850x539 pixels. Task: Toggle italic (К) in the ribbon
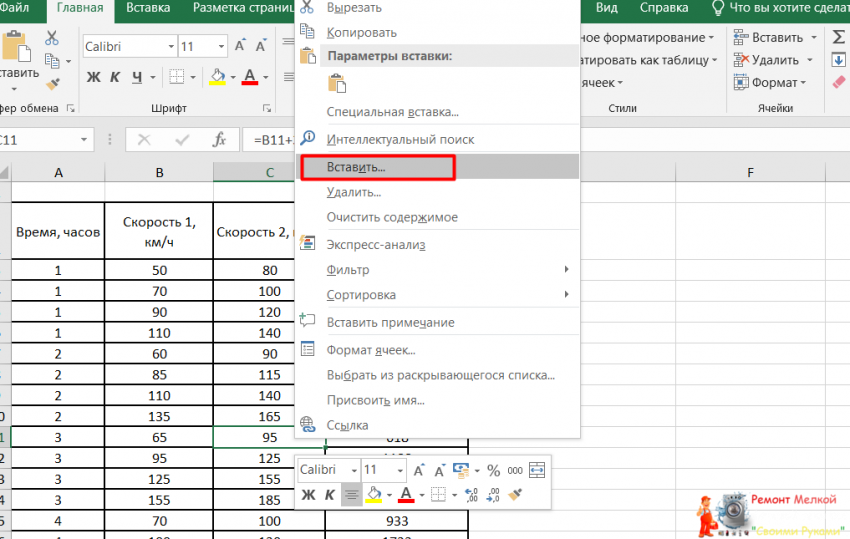(x=115, y=77)
